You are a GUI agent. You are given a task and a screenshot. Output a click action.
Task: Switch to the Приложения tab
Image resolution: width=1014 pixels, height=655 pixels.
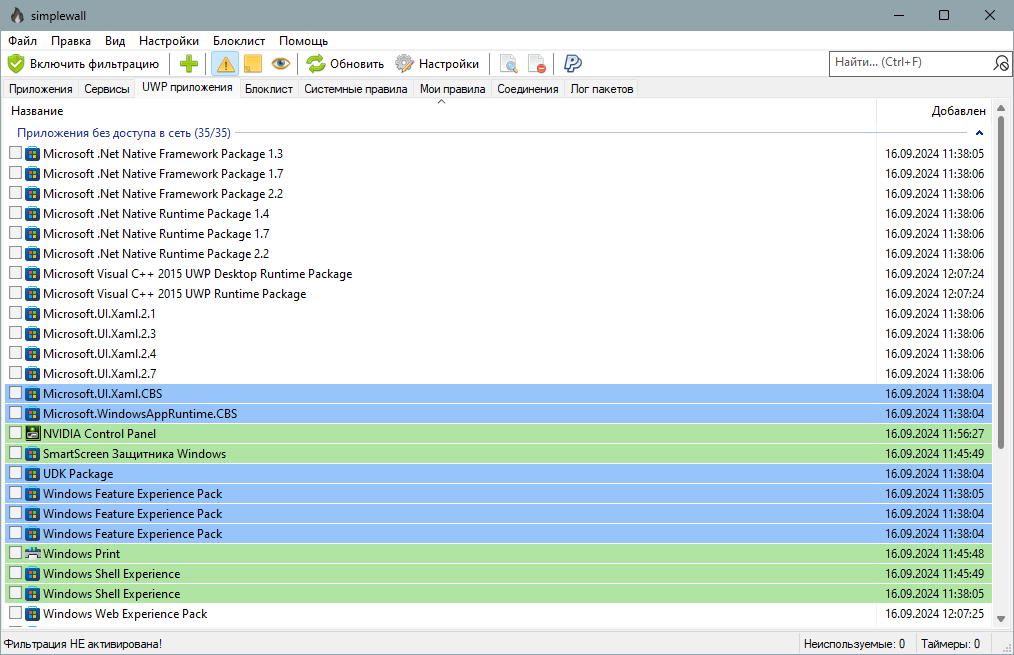tap(41, 89)
